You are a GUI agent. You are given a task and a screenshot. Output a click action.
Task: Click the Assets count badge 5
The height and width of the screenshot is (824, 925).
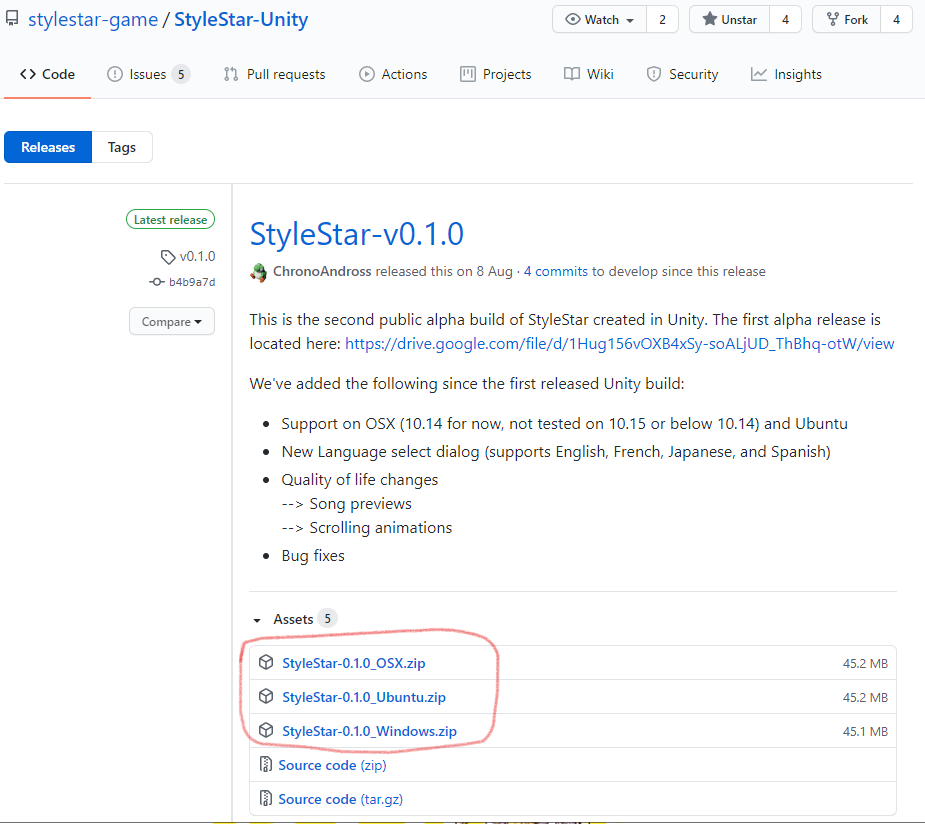(327, 619)
